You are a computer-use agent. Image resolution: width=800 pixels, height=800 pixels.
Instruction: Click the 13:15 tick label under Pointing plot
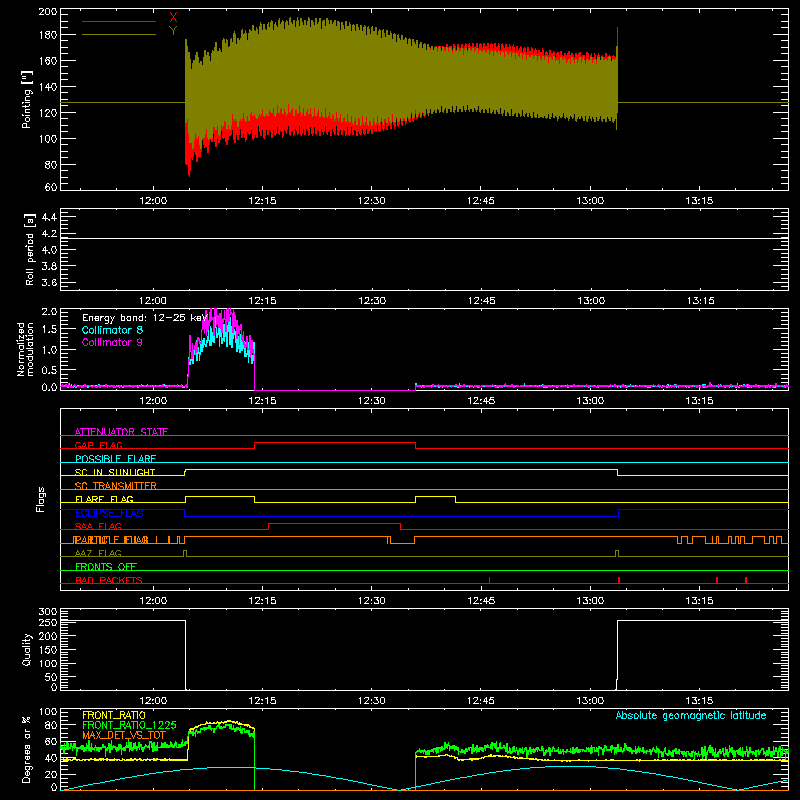pos(699,201)
